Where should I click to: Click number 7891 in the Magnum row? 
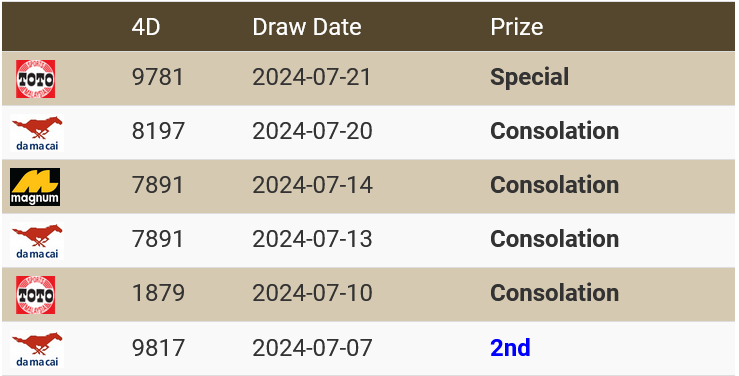[157, 185]
